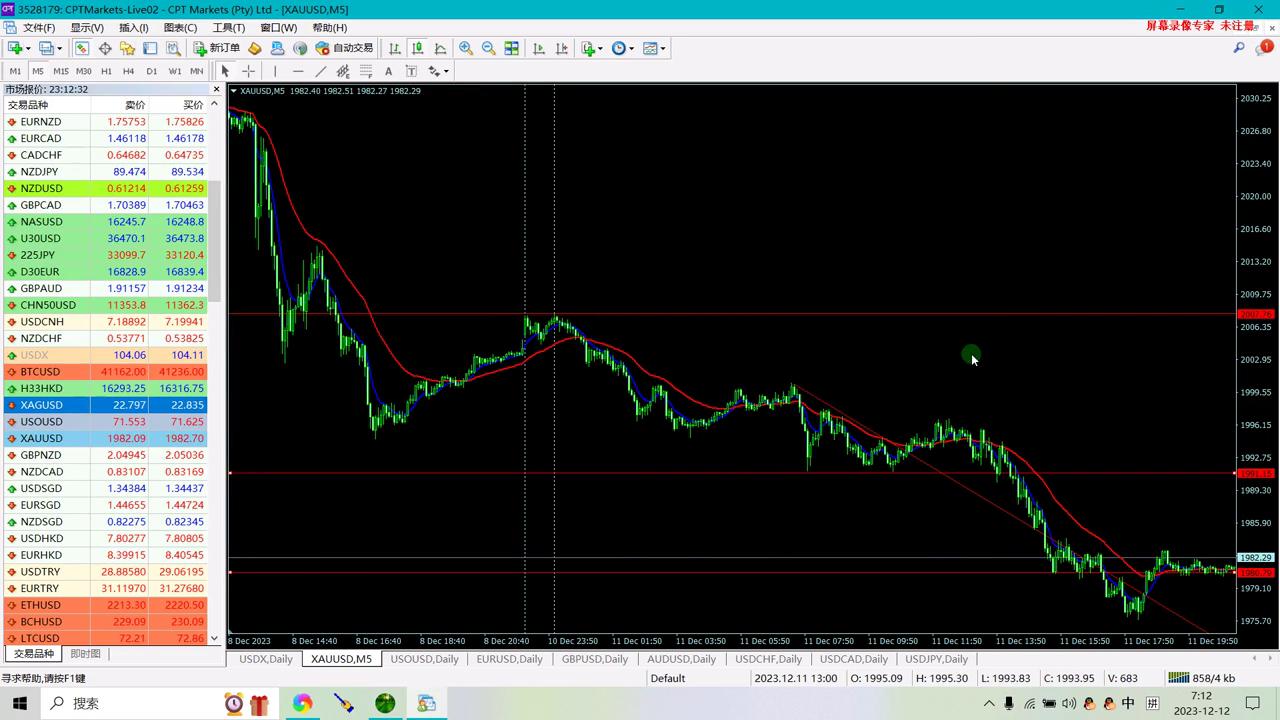Draw a vertical line tool
The height and width of the screenshot is (720, 1280).
coord(275,71)
